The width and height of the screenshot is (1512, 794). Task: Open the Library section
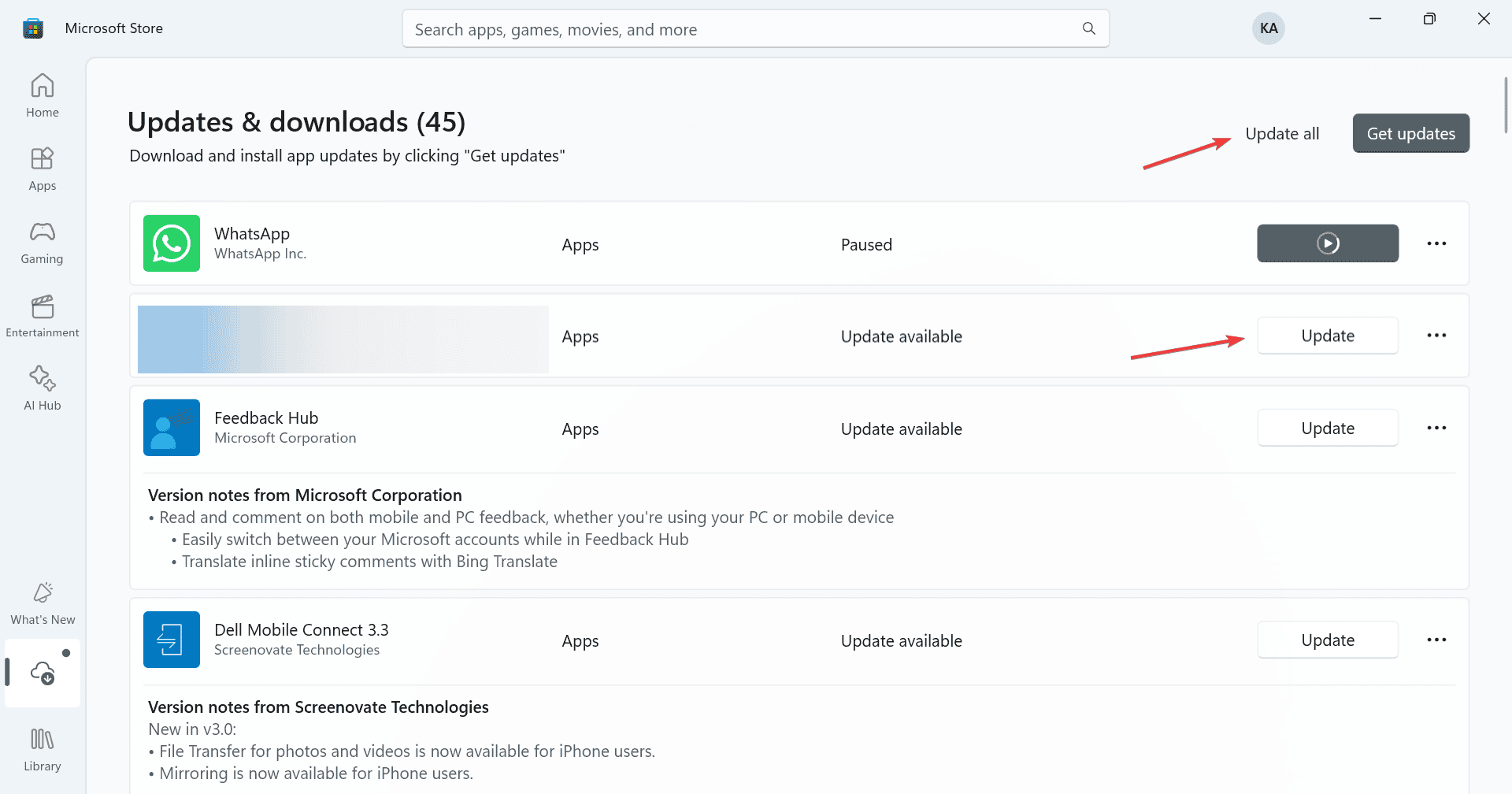click(43, 750)
